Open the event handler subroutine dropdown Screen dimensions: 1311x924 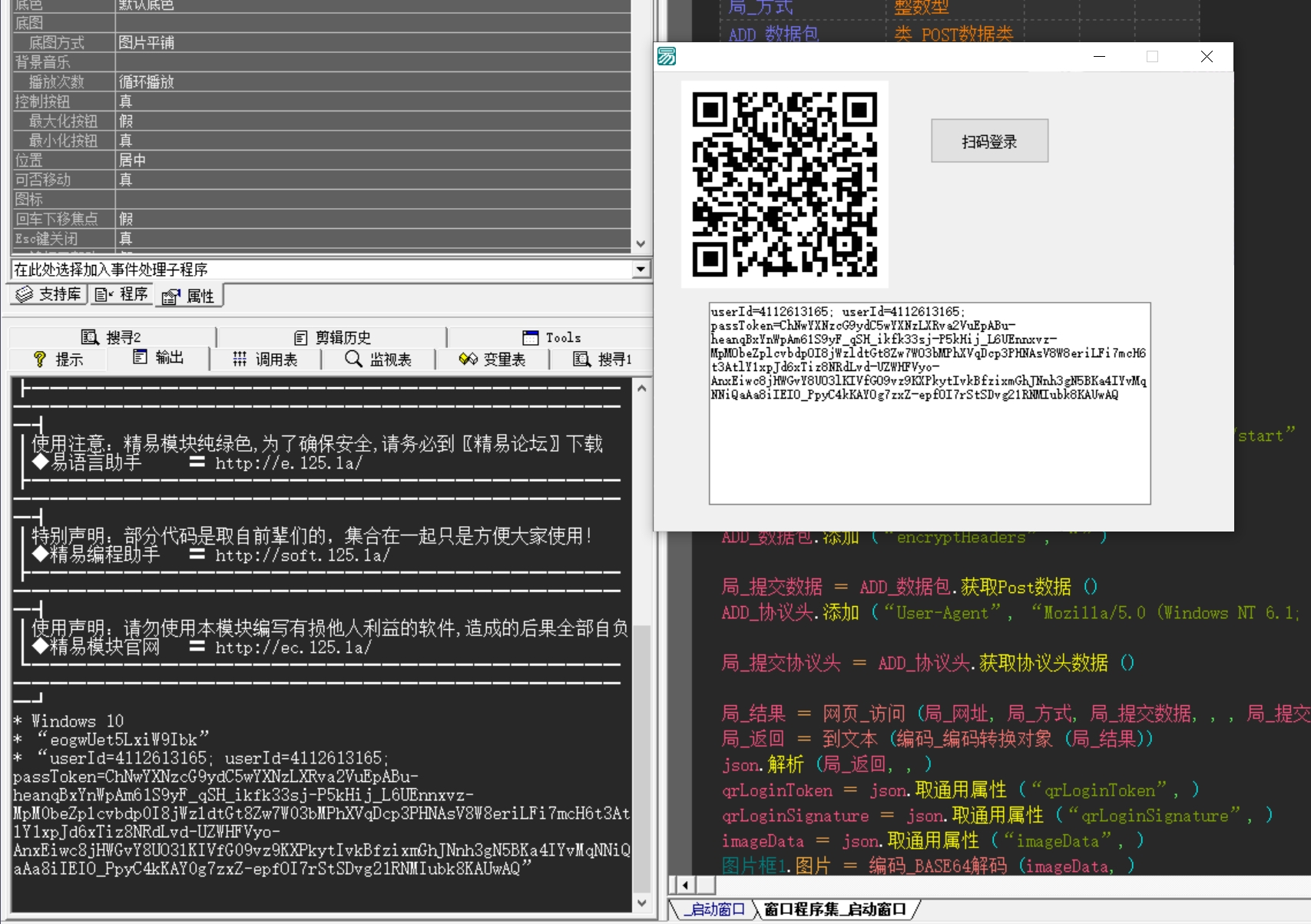point(640,270)
